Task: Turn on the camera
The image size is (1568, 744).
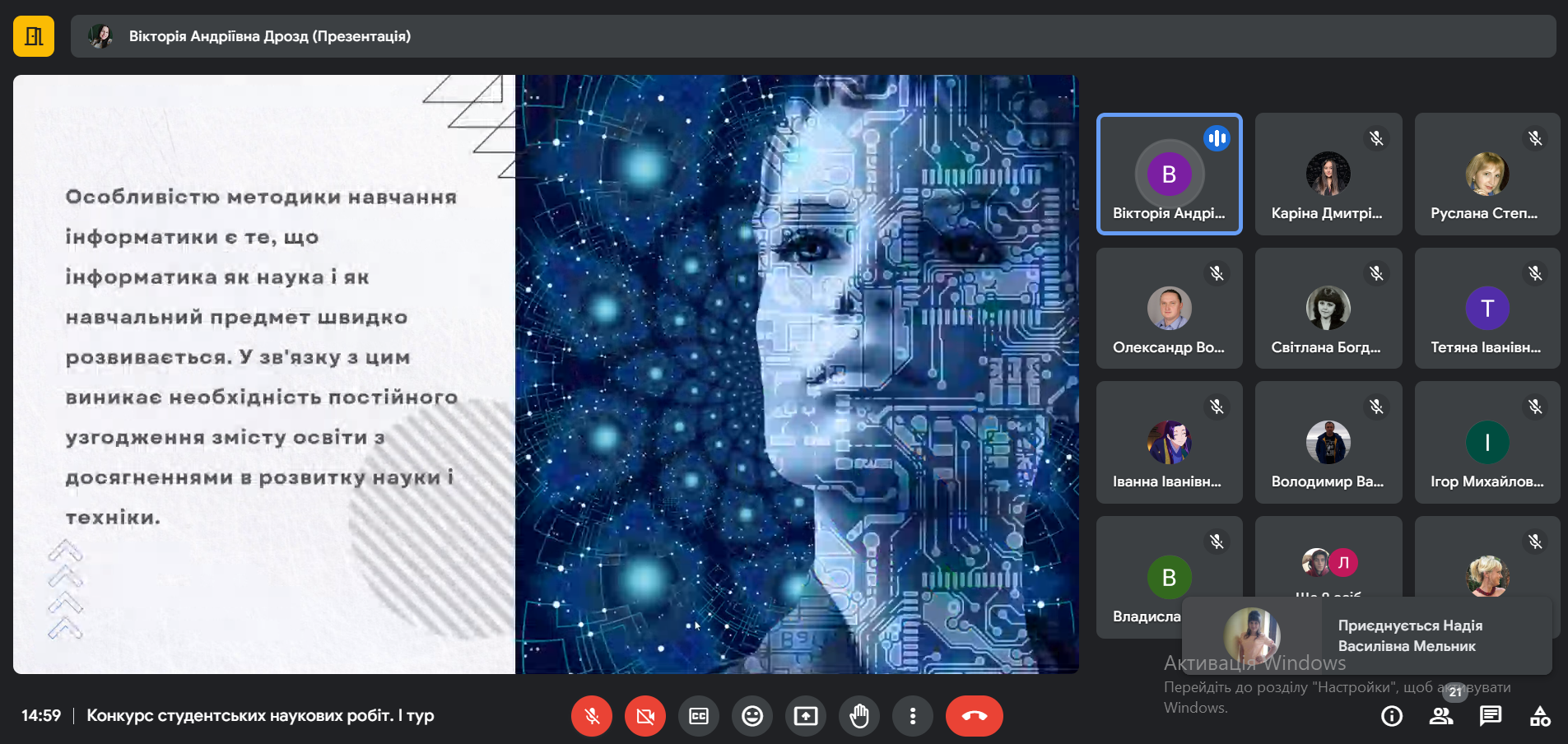Action: click(645, 716)
